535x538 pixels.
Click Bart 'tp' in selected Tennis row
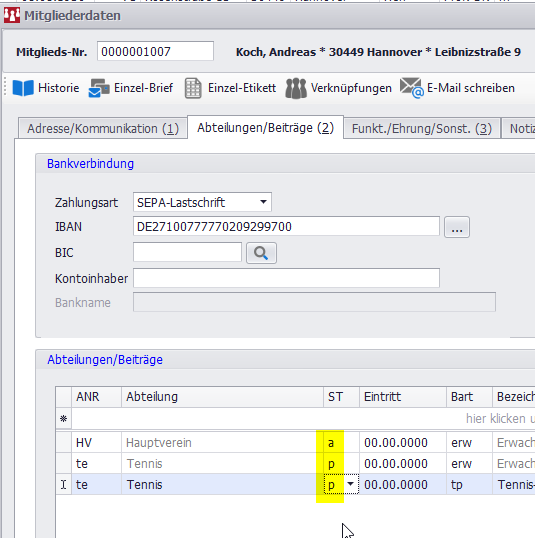469,484
